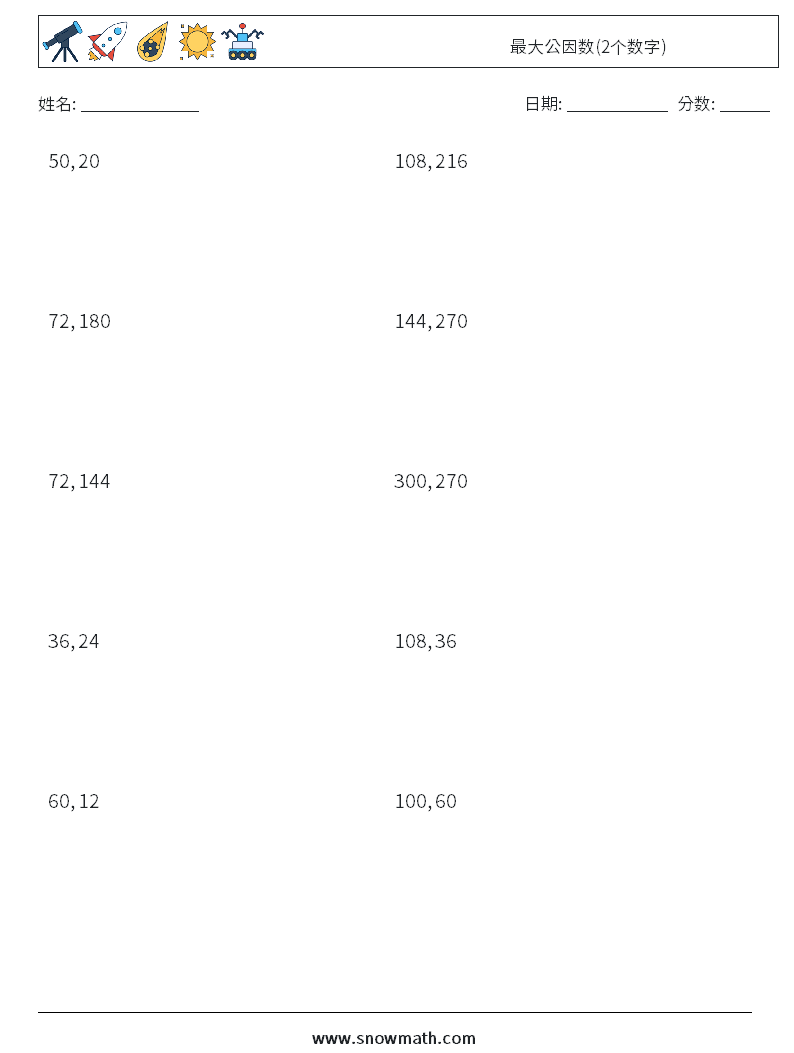Select the problem 60,12
This screenshot has width=794, height=1053.
pyautogui.click(x=73, y=801)
